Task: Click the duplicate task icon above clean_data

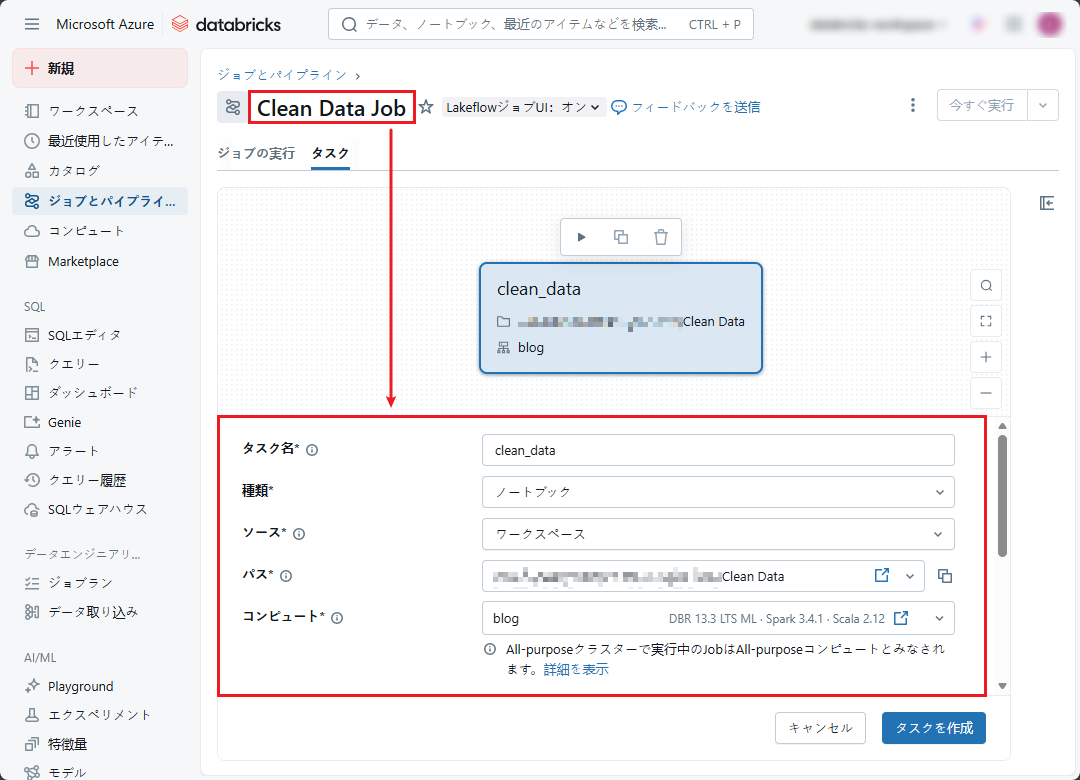Action: tap(621, 237)
